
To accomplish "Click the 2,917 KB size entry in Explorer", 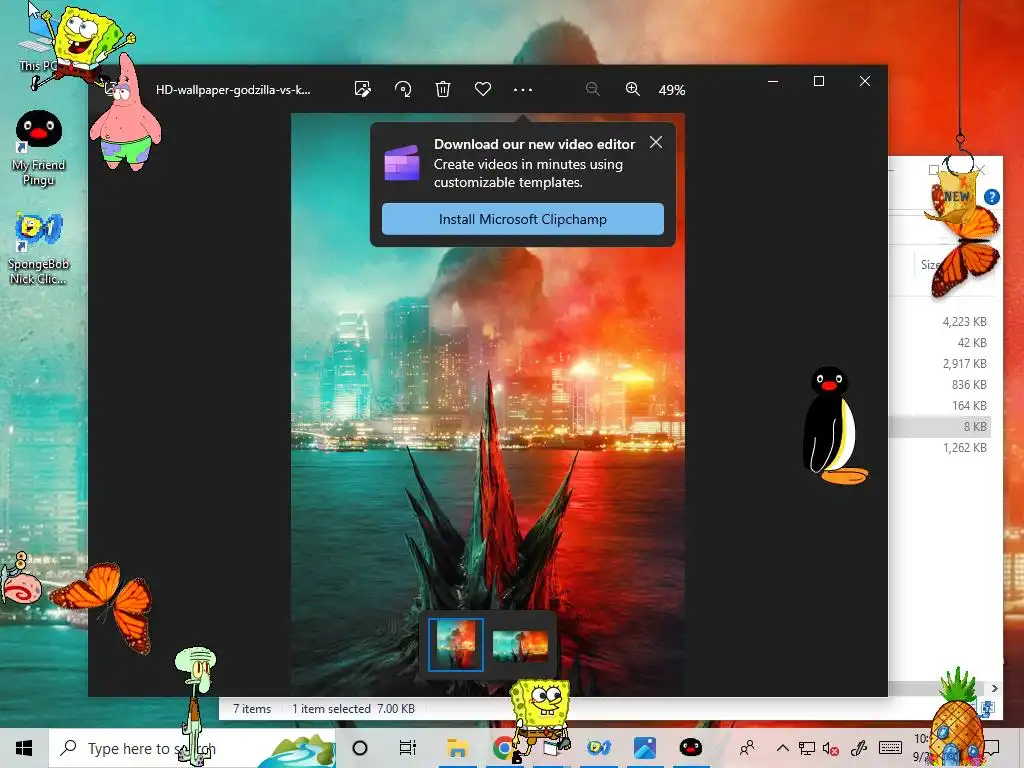I will pyautogui.click(x=964, y=363).
